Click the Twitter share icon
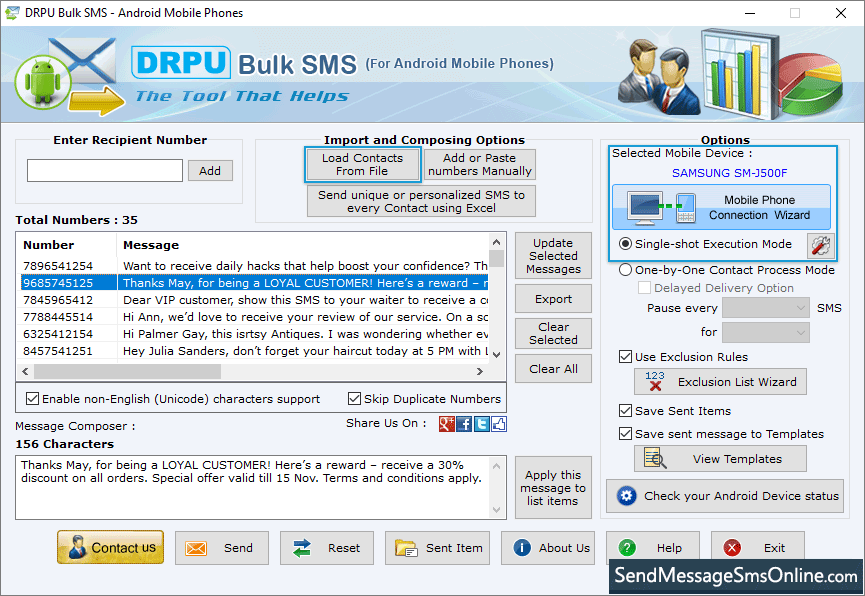865x596 pixels. click(x=482, y=424)
